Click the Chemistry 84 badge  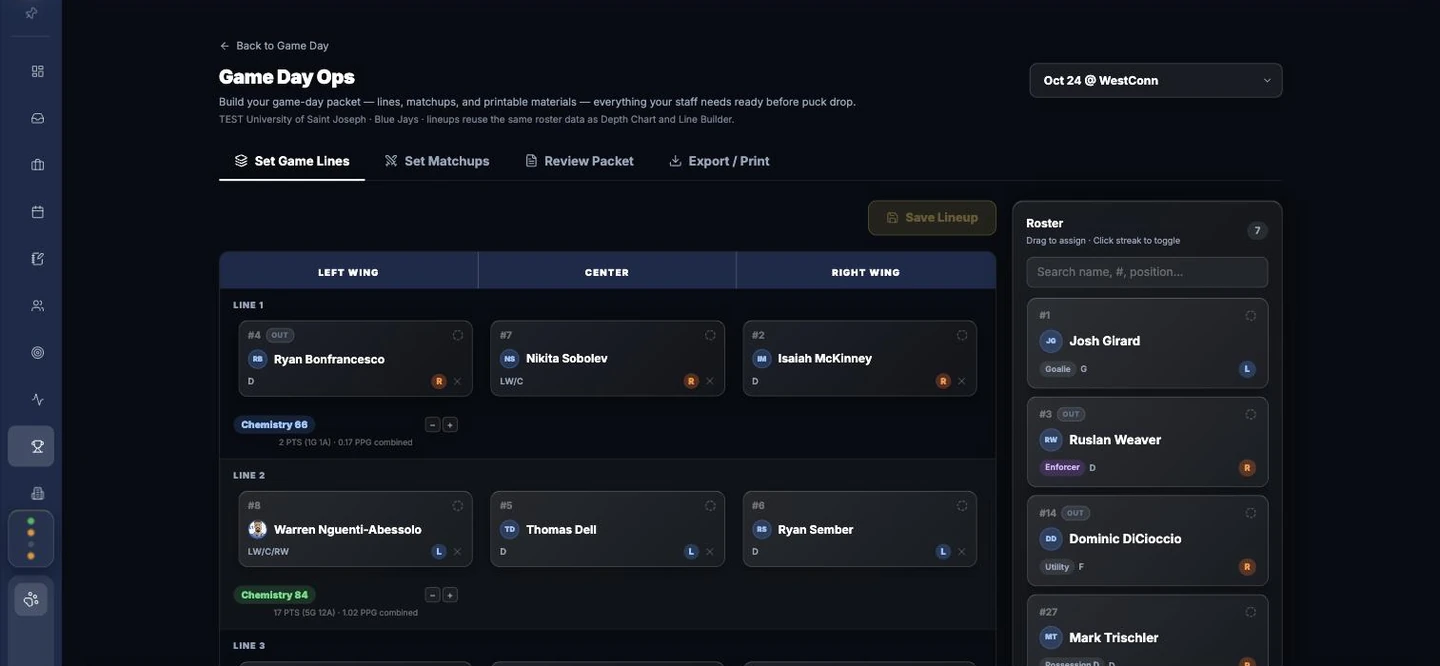pos(274,595)
